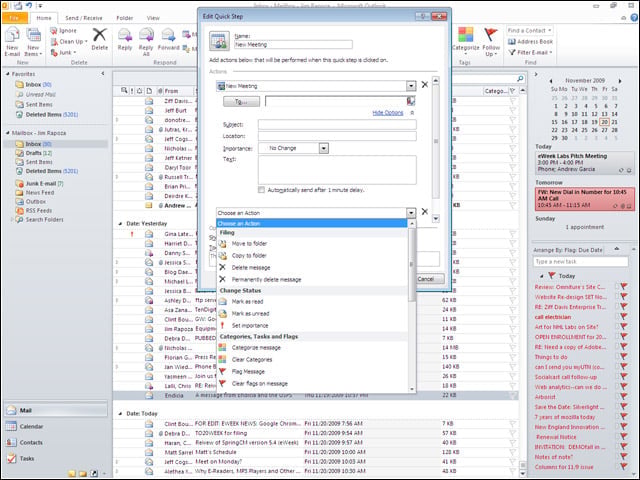Click the 'call electrician' task

pos(553,317)
